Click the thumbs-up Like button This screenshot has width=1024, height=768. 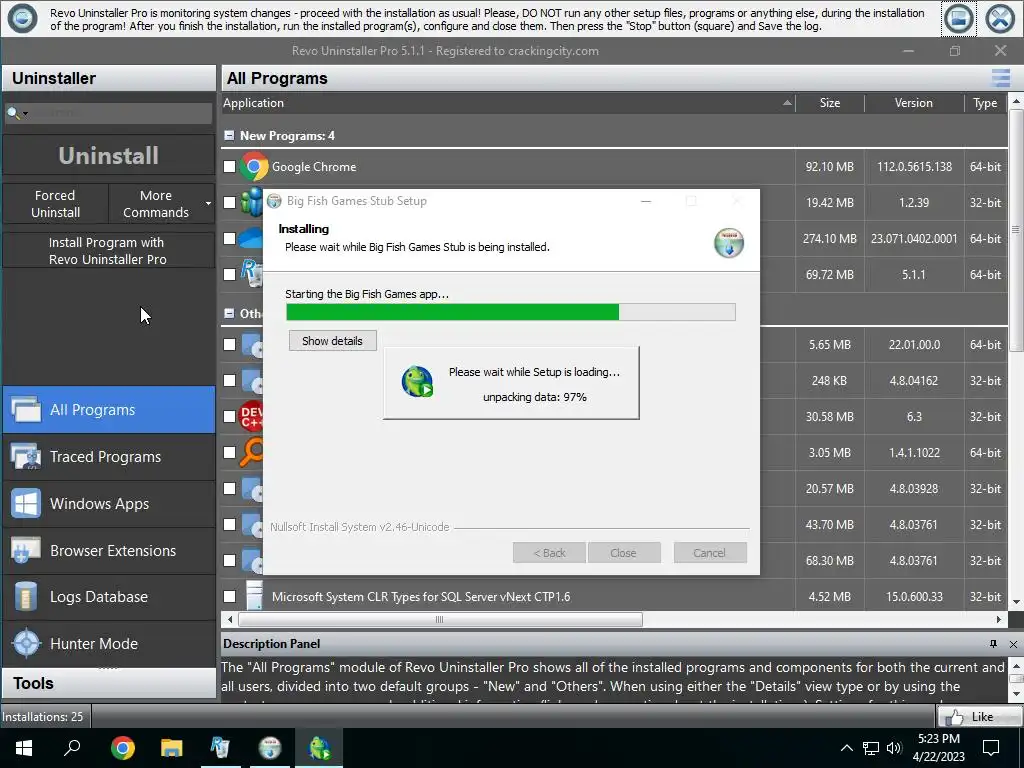[978, 716]
